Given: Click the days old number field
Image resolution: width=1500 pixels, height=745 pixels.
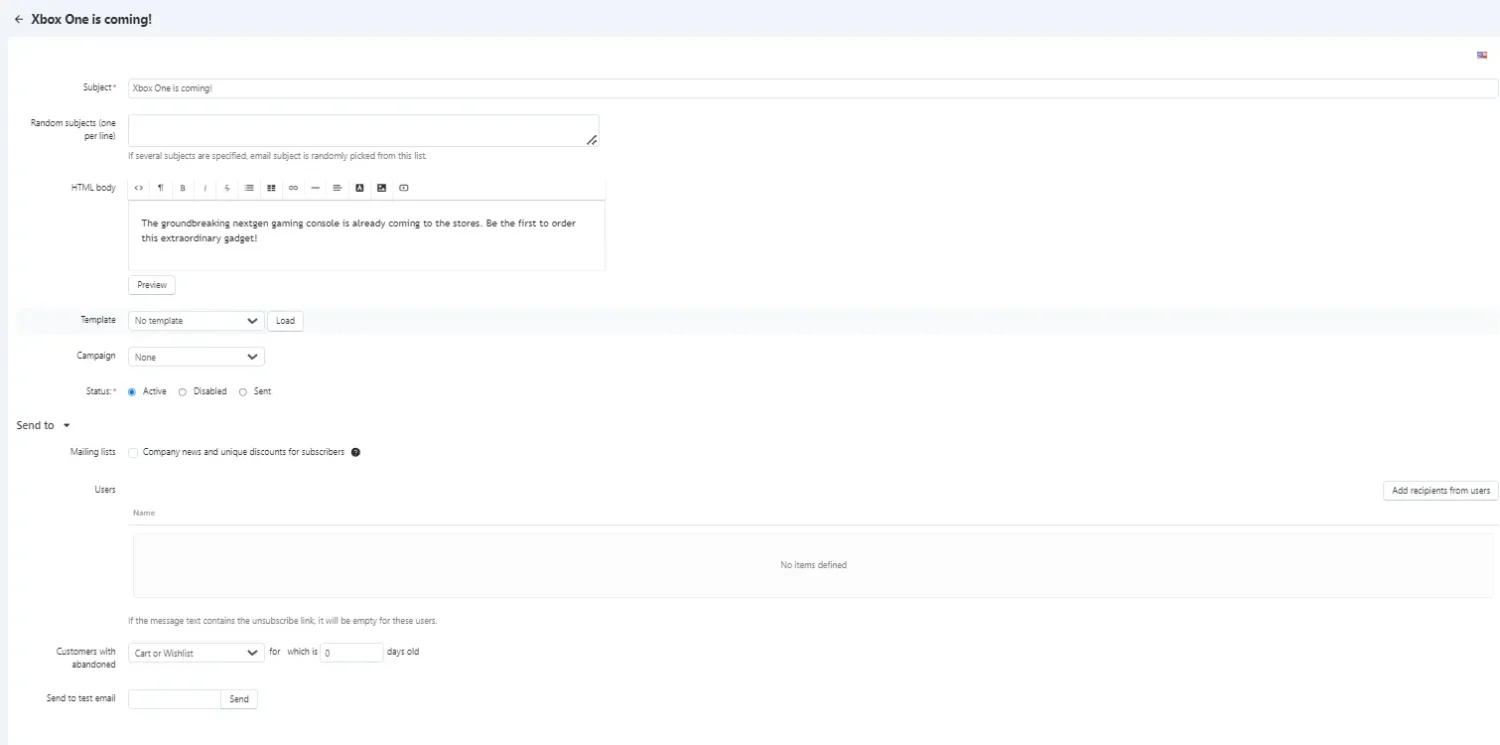Looking at the screenshot, I should (351, 653).
